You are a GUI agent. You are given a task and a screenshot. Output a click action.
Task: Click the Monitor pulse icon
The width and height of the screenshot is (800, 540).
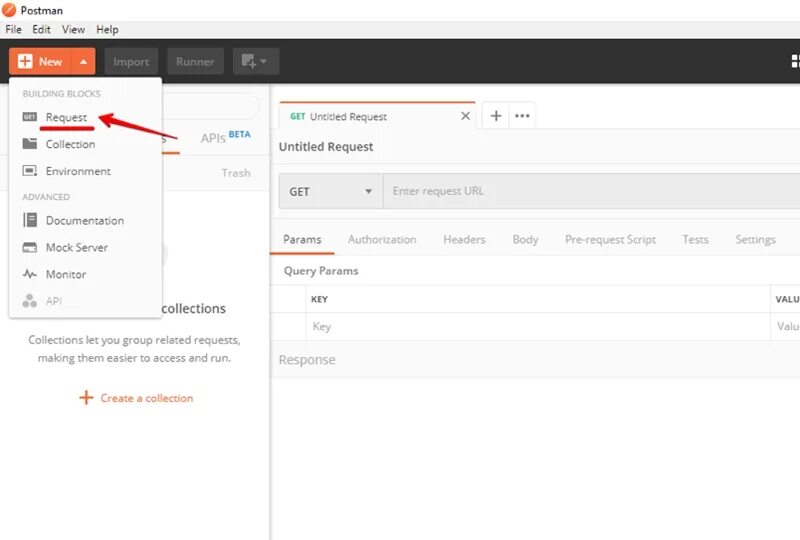[30, 274]
